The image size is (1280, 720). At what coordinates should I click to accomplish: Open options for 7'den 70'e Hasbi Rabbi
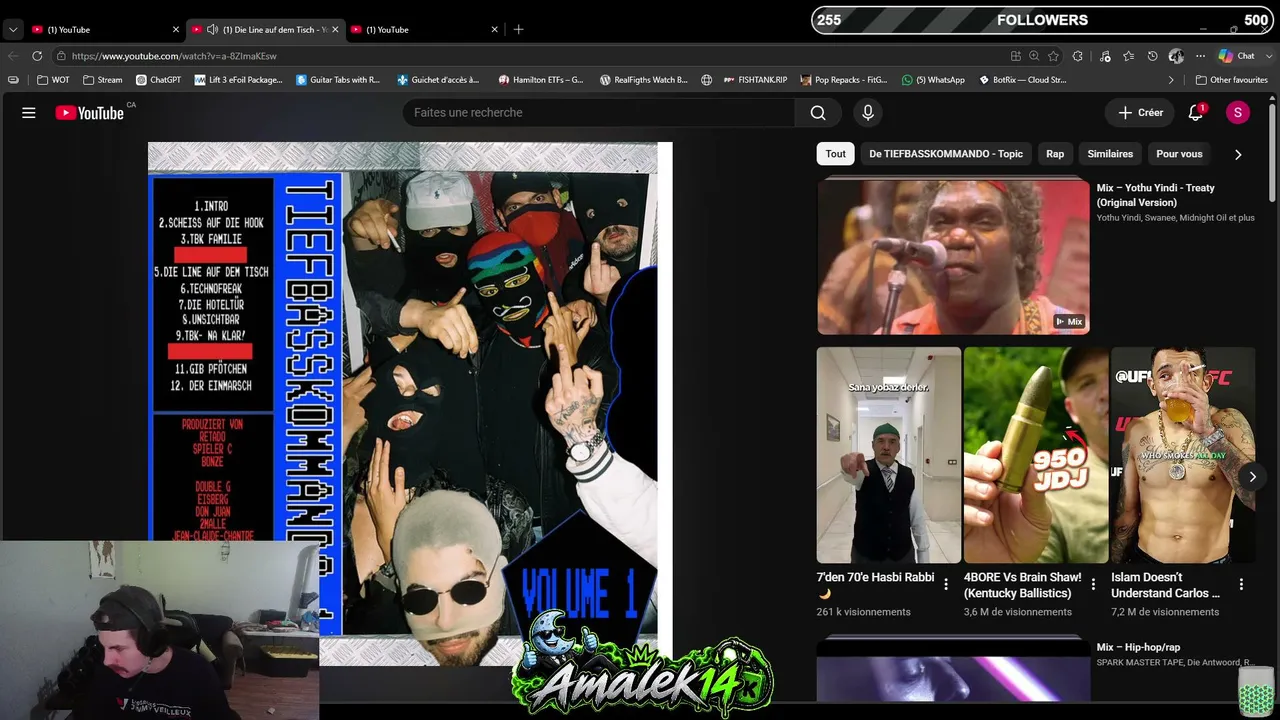tap(946, 584)
